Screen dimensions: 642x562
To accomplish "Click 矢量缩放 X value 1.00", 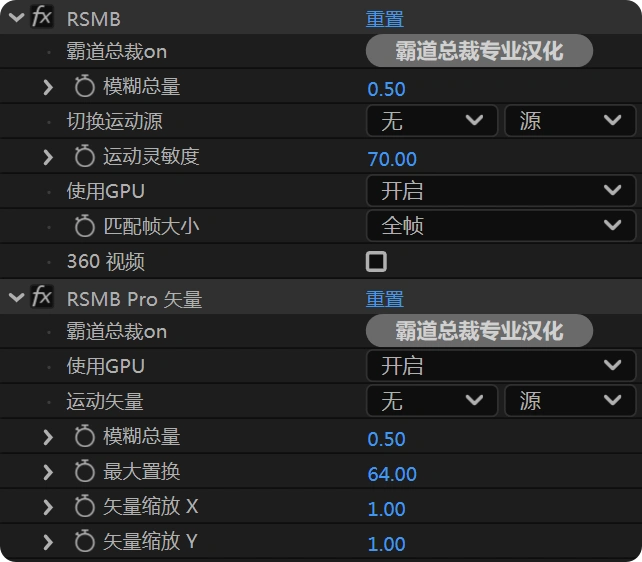I will (387, 509).
